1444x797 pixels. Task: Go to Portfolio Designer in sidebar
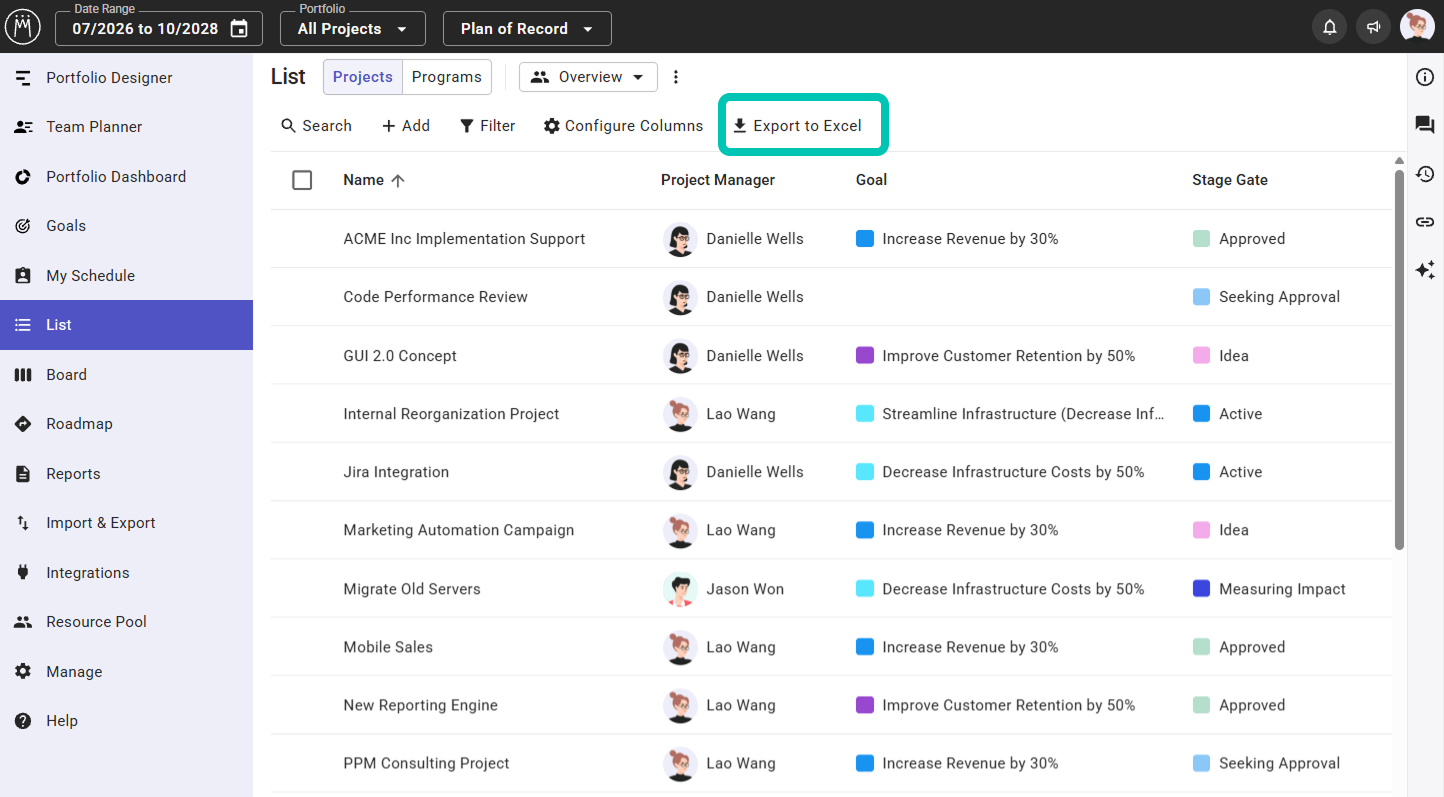[x=126, y=78]
